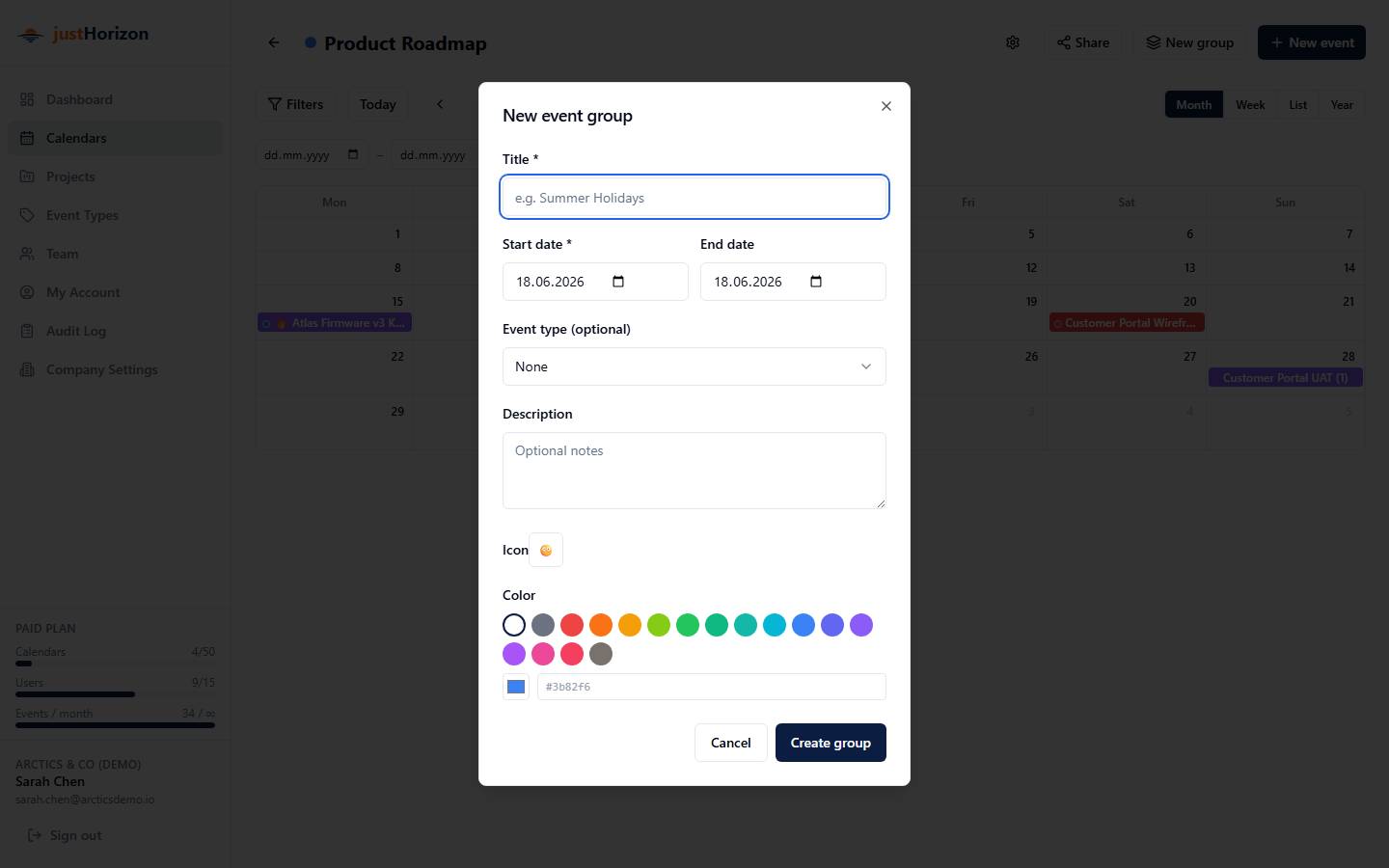Click the Product Roadmap title
This screenshot has width=1389, height=868.
tap(405, 43)
